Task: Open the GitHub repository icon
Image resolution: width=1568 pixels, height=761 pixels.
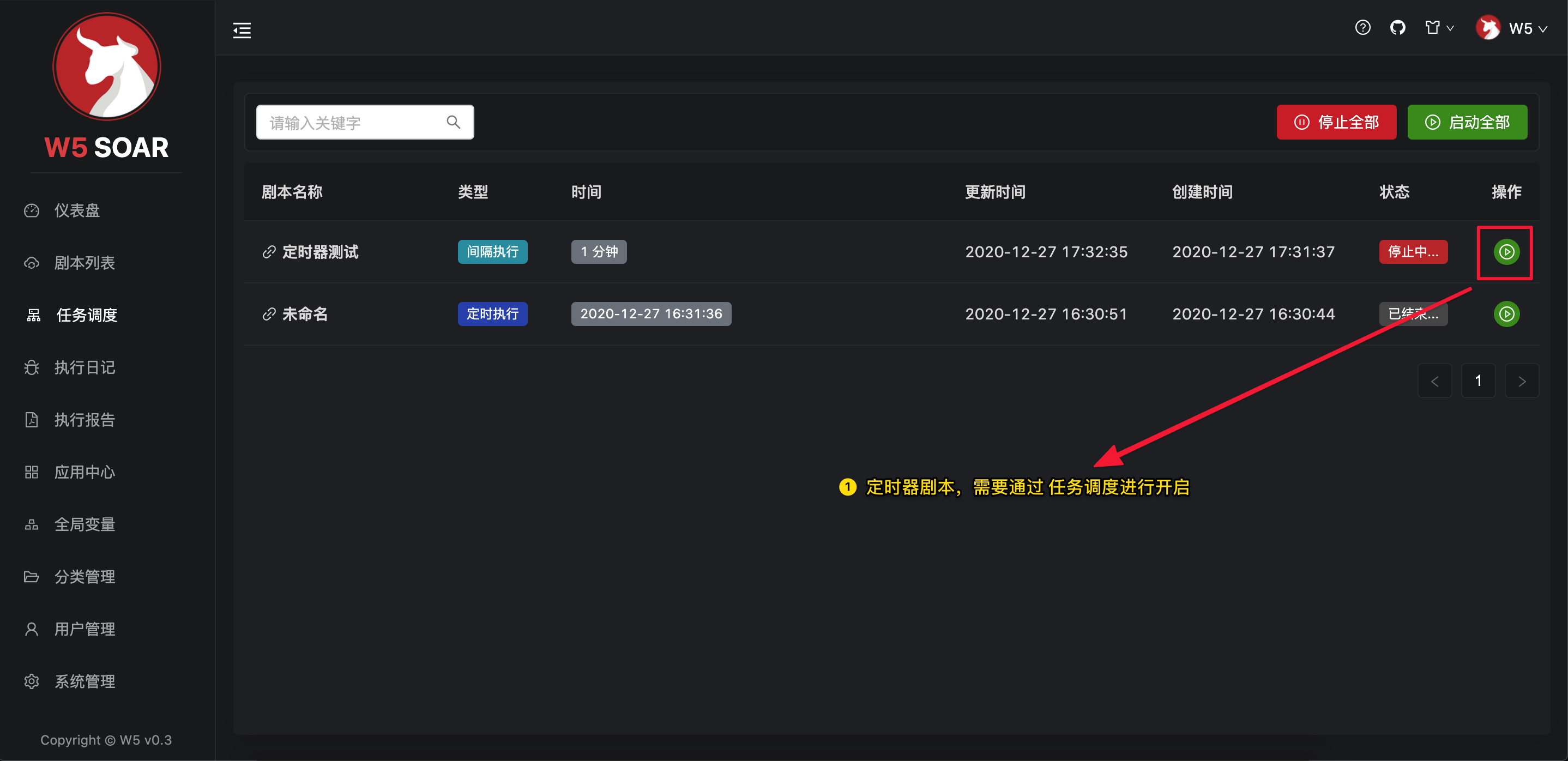Action: point(1397,27)
